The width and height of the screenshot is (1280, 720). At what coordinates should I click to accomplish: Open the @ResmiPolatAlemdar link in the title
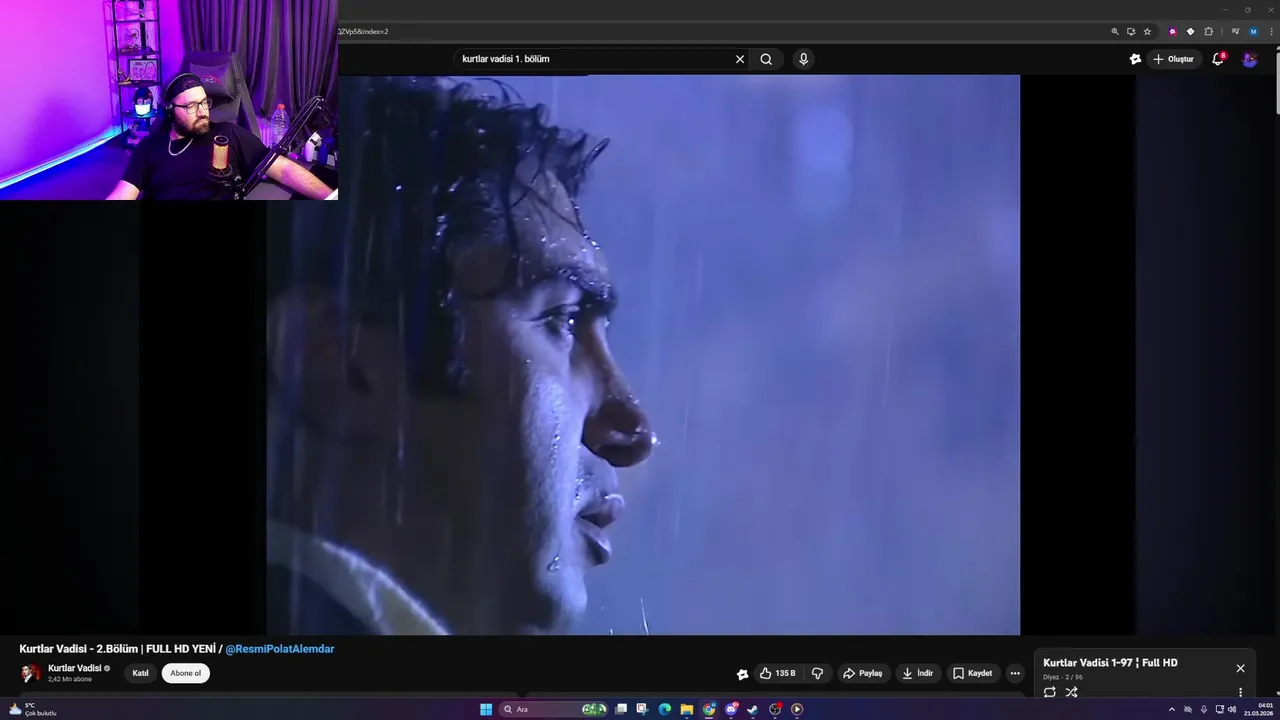280,649
